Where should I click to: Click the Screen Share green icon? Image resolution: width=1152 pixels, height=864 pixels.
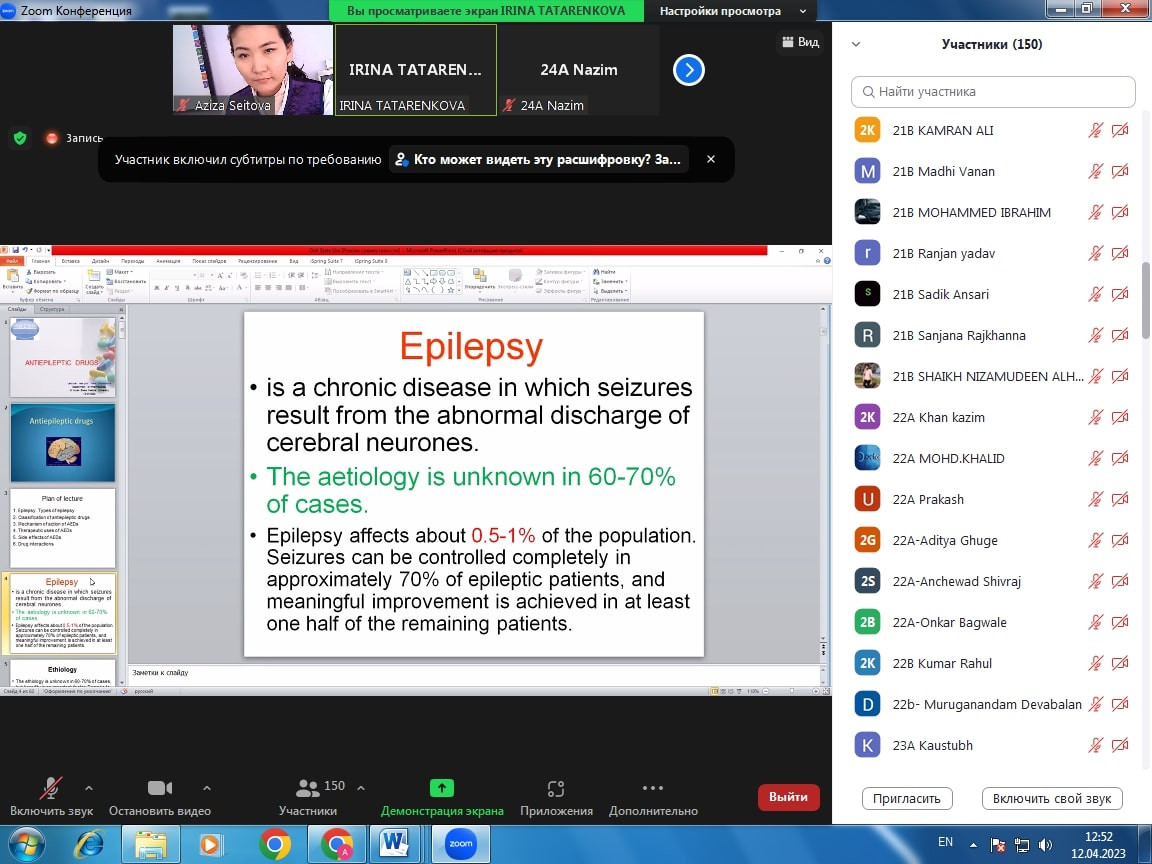coord(441,788)
